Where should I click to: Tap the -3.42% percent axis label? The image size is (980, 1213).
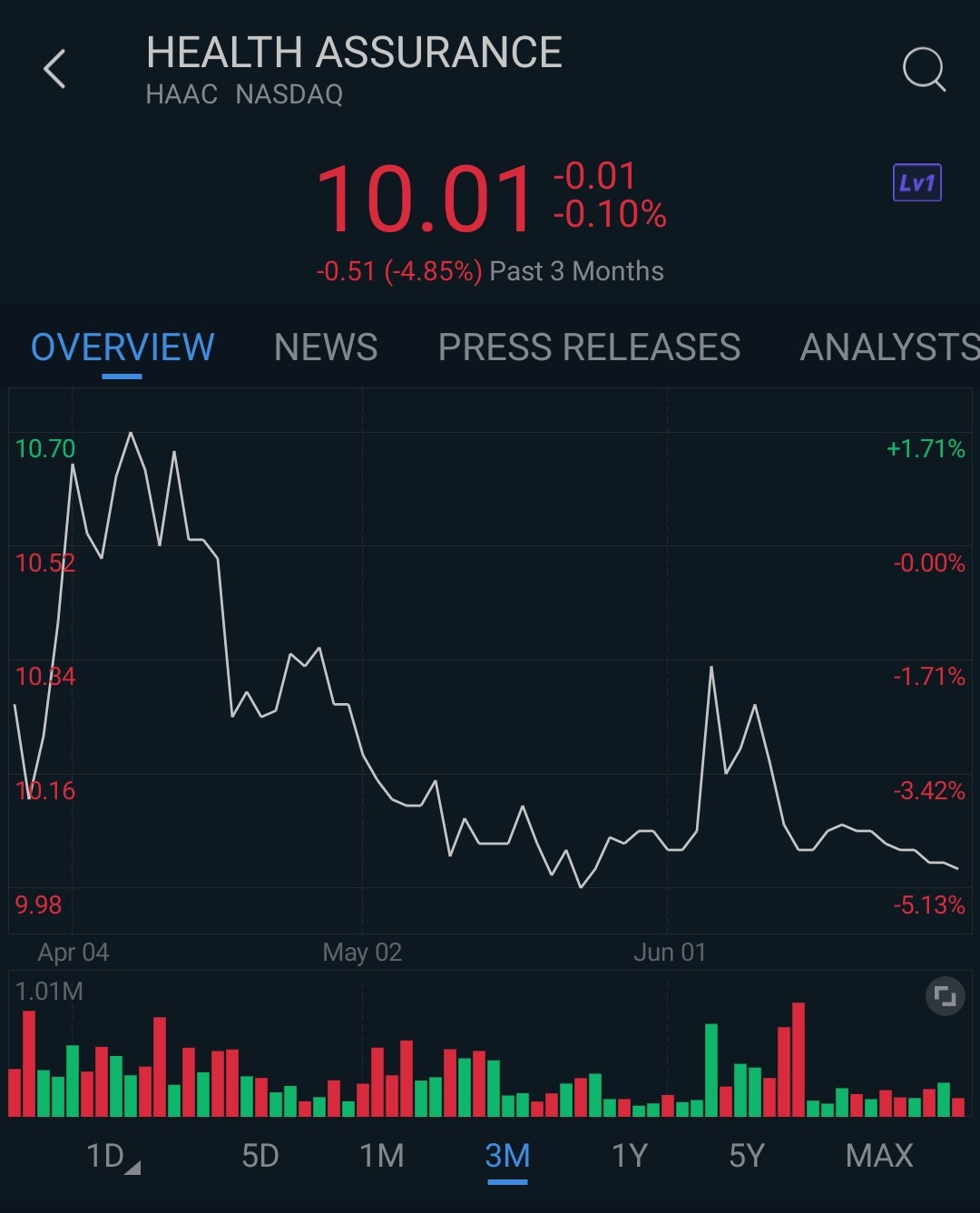point(929,790)
